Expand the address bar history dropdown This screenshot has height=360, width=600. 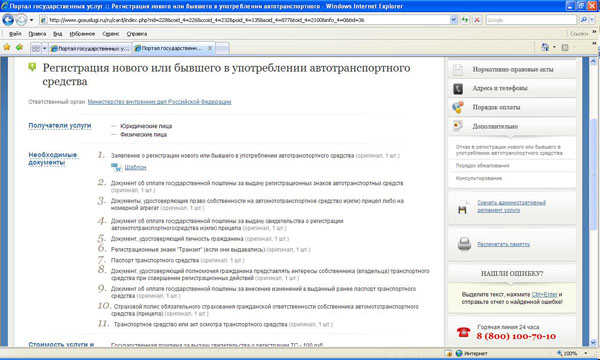(x=453, y=20)
